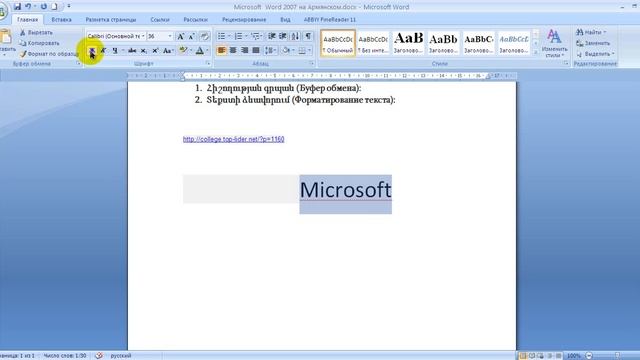Click Shrink Font button
Viewport: 640px width, 360px height.
(191, 36)
